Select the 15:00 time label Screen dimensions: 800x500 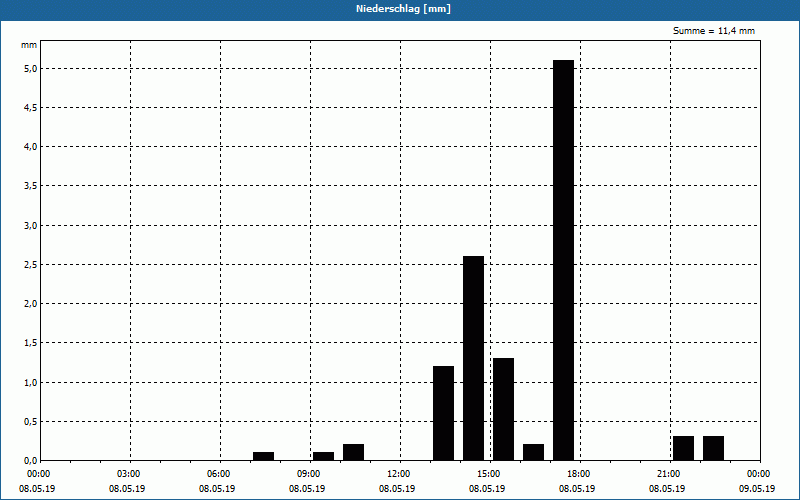point(489,474)
